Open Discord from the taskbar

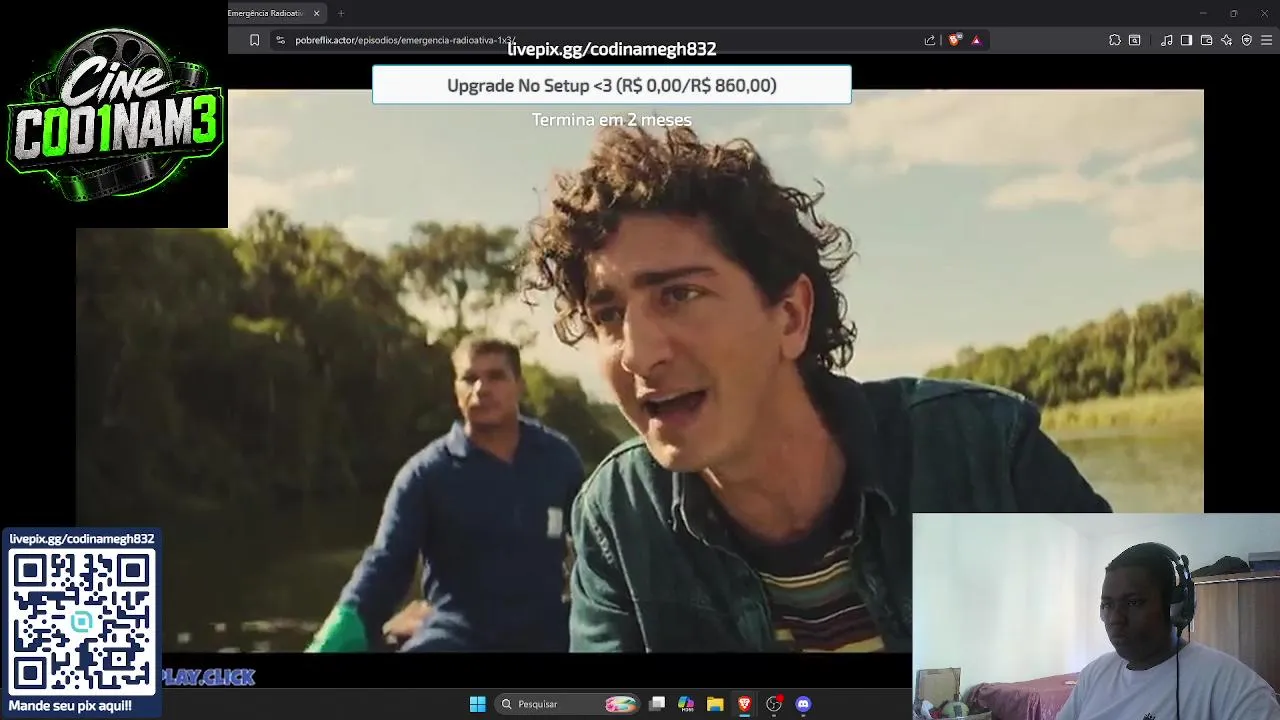pyautogui.click(x=803, y=704)
